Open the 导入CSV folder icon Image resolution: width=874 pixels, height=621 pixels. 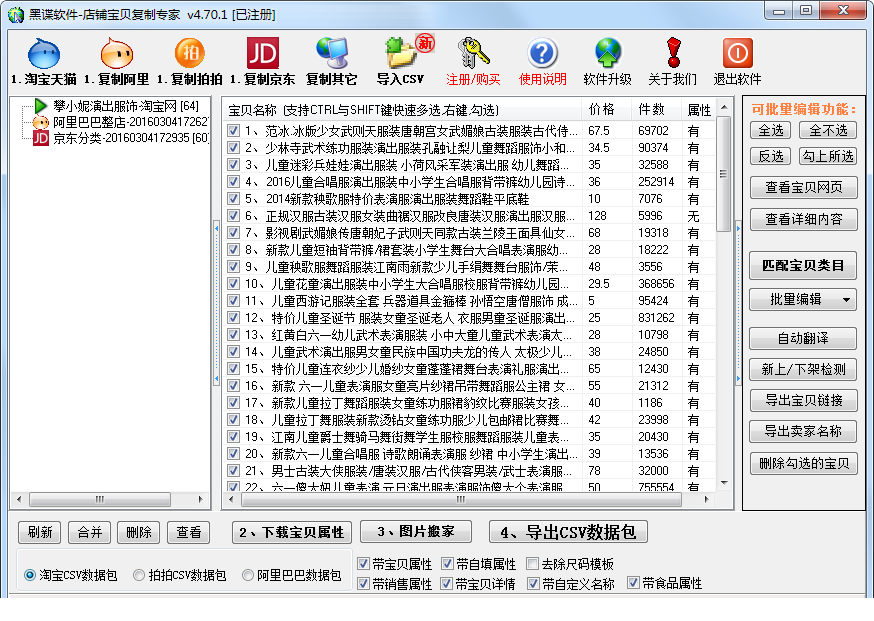(x=401, y=54)
